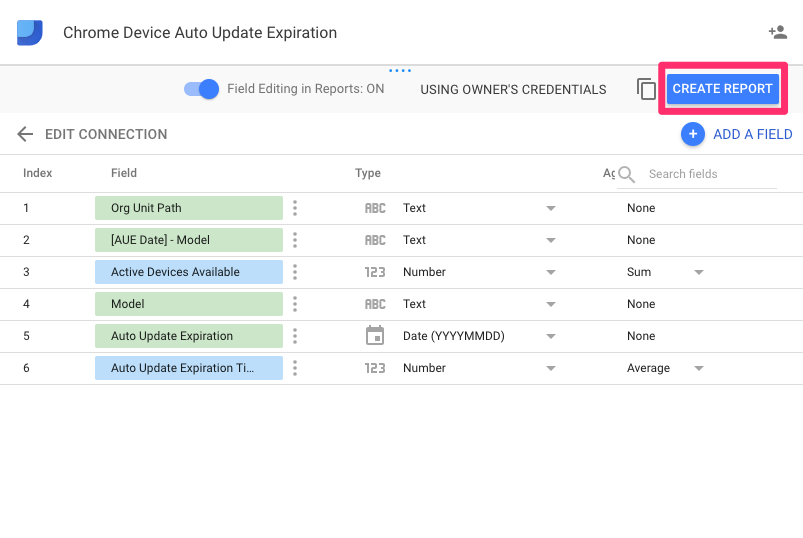This screenshot has width=803, height=538.
Task: Click Using Owner's Credentials
Action: 513,89
